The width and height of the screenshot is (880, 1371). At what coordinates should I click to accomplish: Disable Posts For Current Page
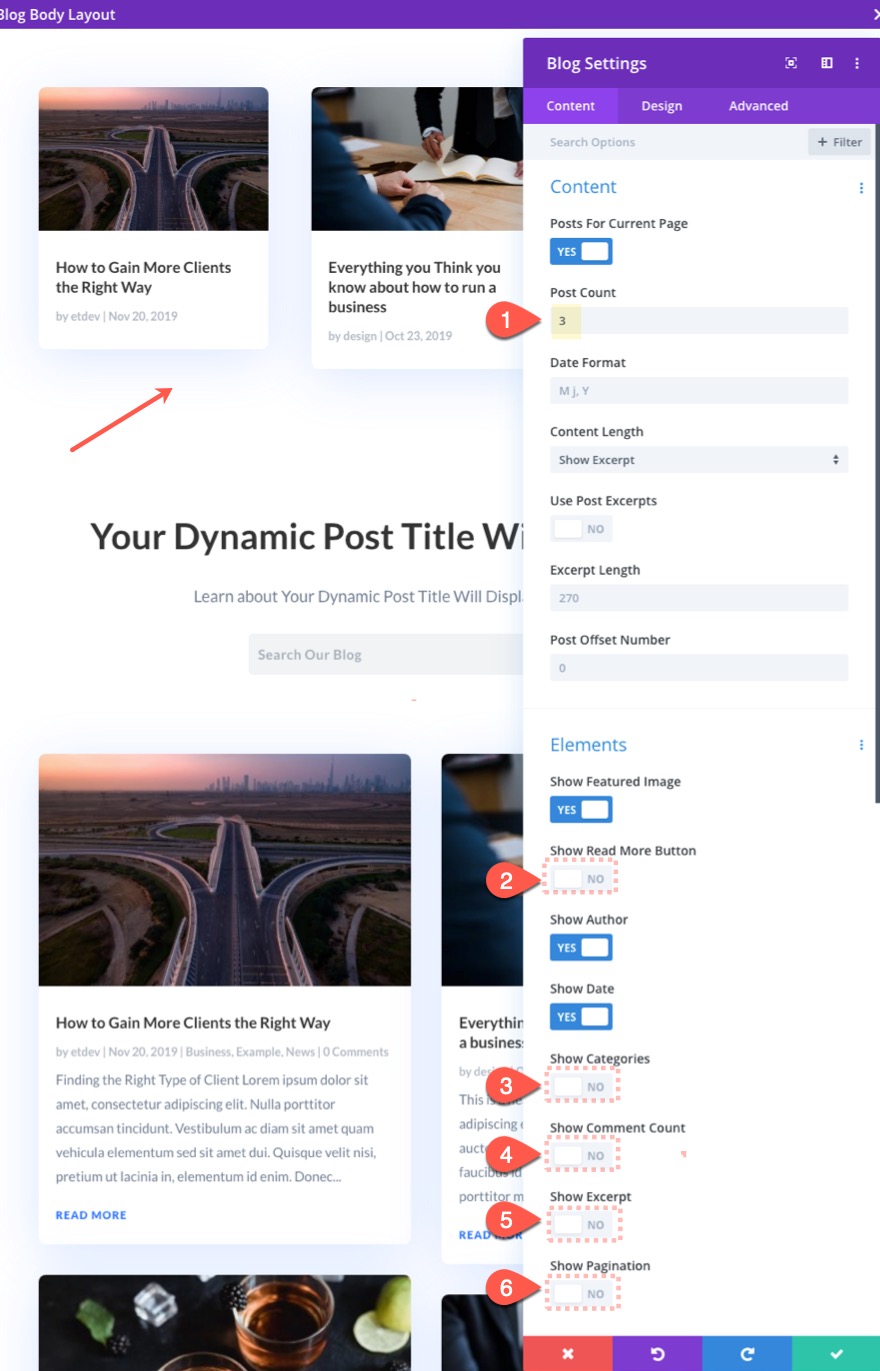pyautogui.click(x=581, y=251)
